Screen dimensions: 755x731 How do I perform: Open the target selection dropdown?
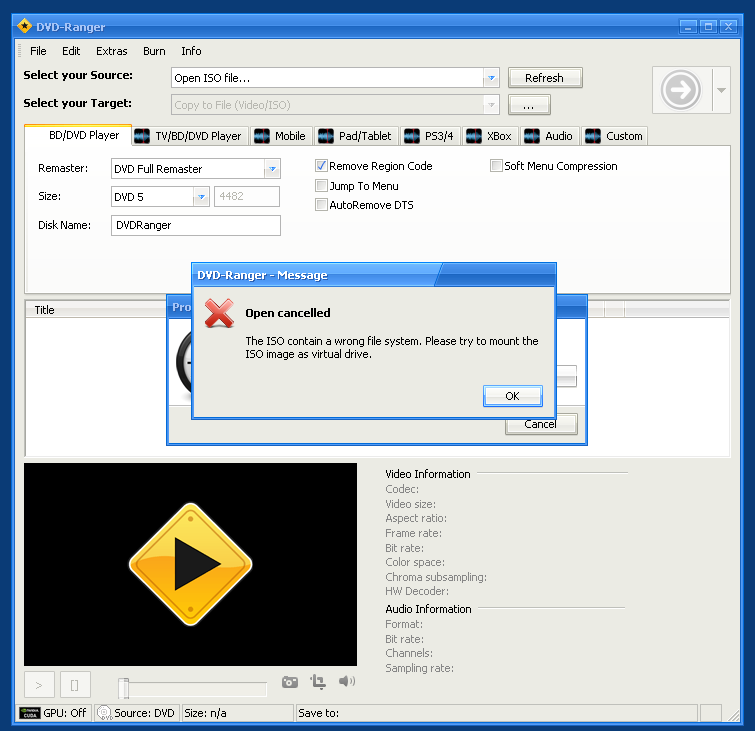(x=491, y=105)
